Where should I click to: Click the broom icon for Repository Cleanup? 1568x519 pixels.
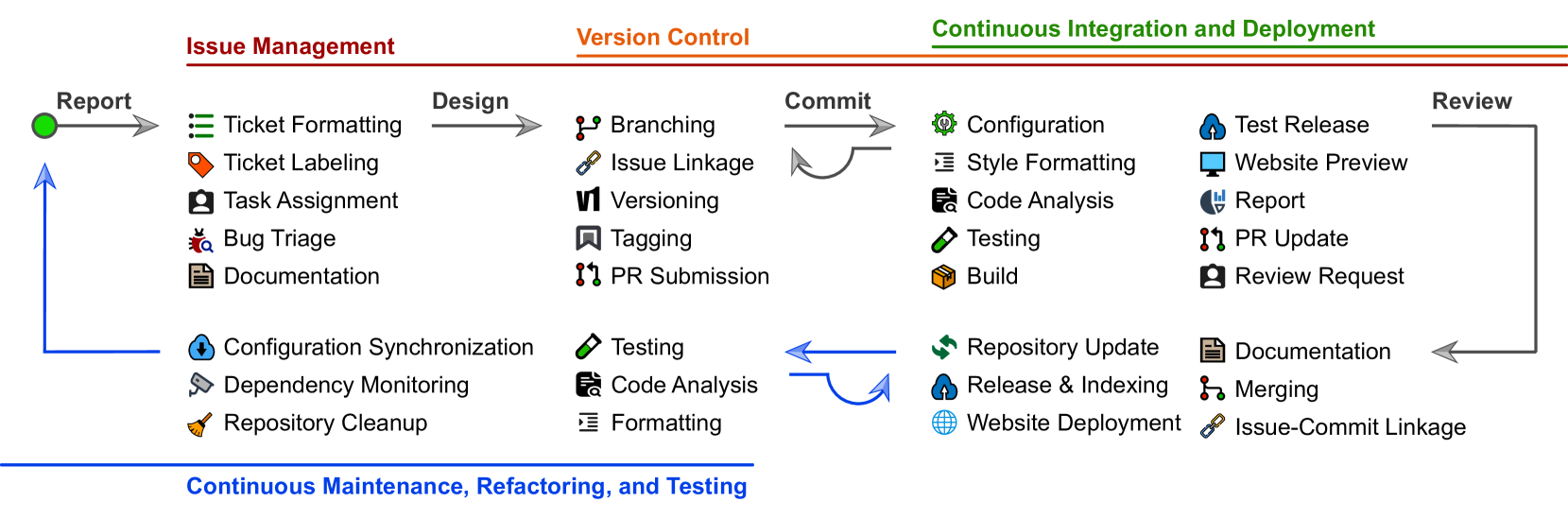tap(200, 424)
